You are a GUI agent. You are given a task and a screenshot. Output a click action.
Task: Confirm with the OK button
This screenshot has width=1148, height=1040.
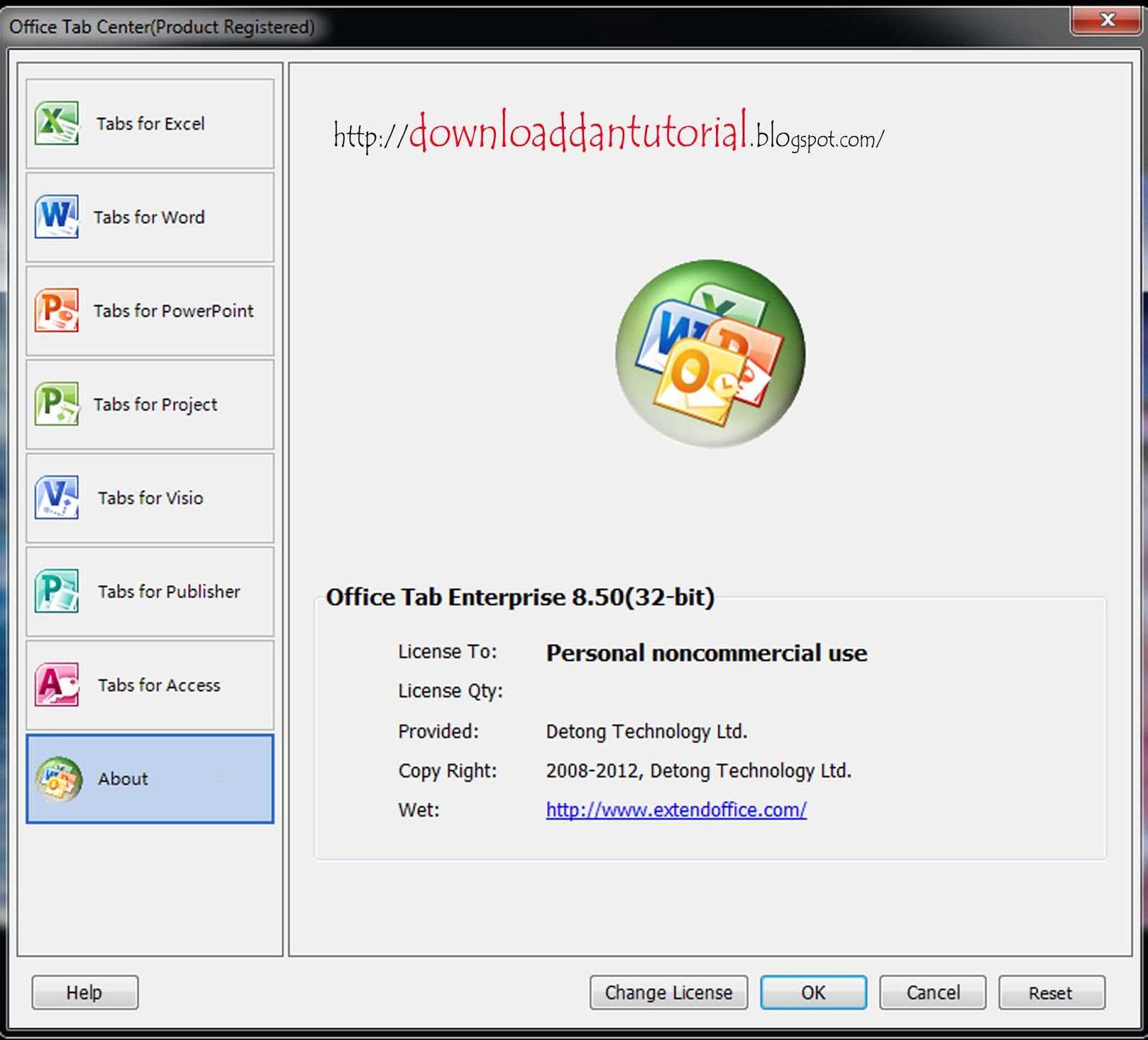(814, 993)
